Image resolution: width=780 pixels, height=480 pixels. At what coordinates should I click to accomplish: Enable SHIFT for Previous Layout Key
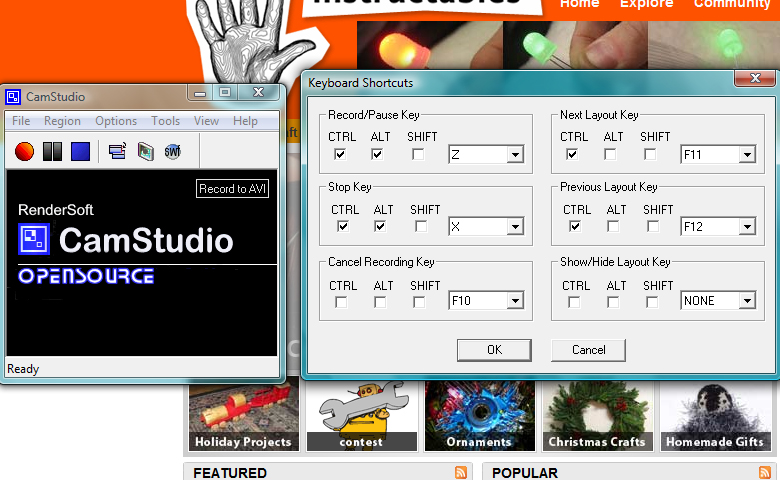coord(653,226)
